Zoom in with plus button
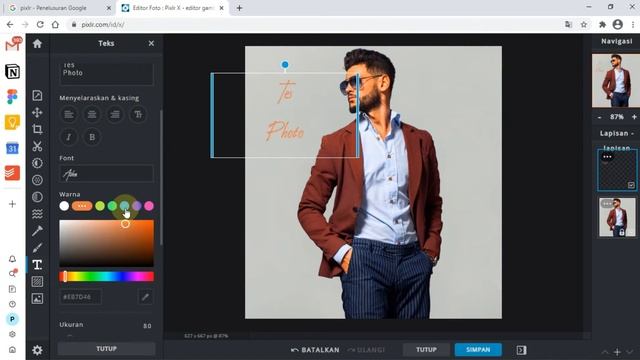640x360 pixels. [634, 117]
